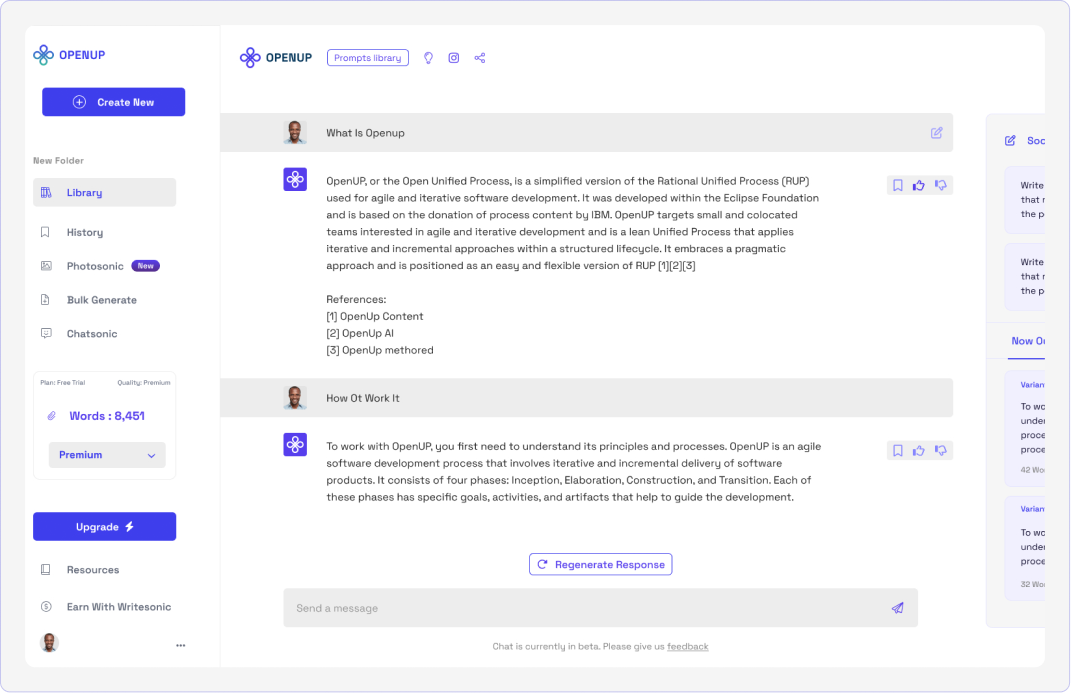
Task: Select Library in the sidebar
Action: tap(104, 192)
